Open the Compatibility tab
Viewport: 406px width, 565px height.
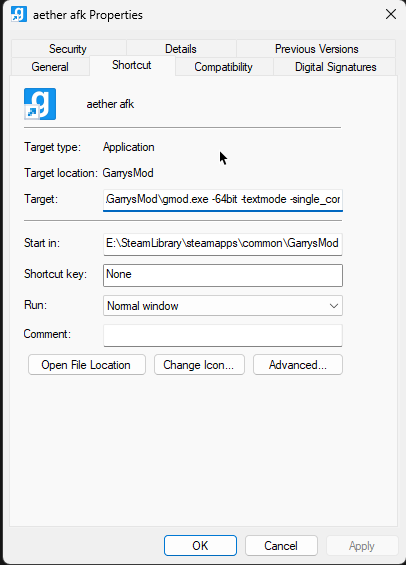coord(223,67)
